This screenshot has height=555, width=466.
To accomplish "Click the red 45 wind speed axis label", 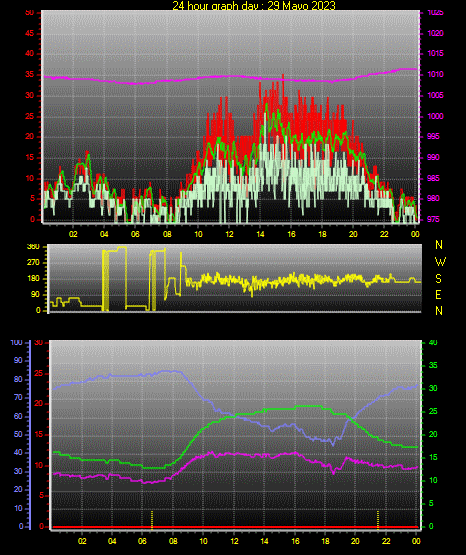I will [x=29, y=33].
